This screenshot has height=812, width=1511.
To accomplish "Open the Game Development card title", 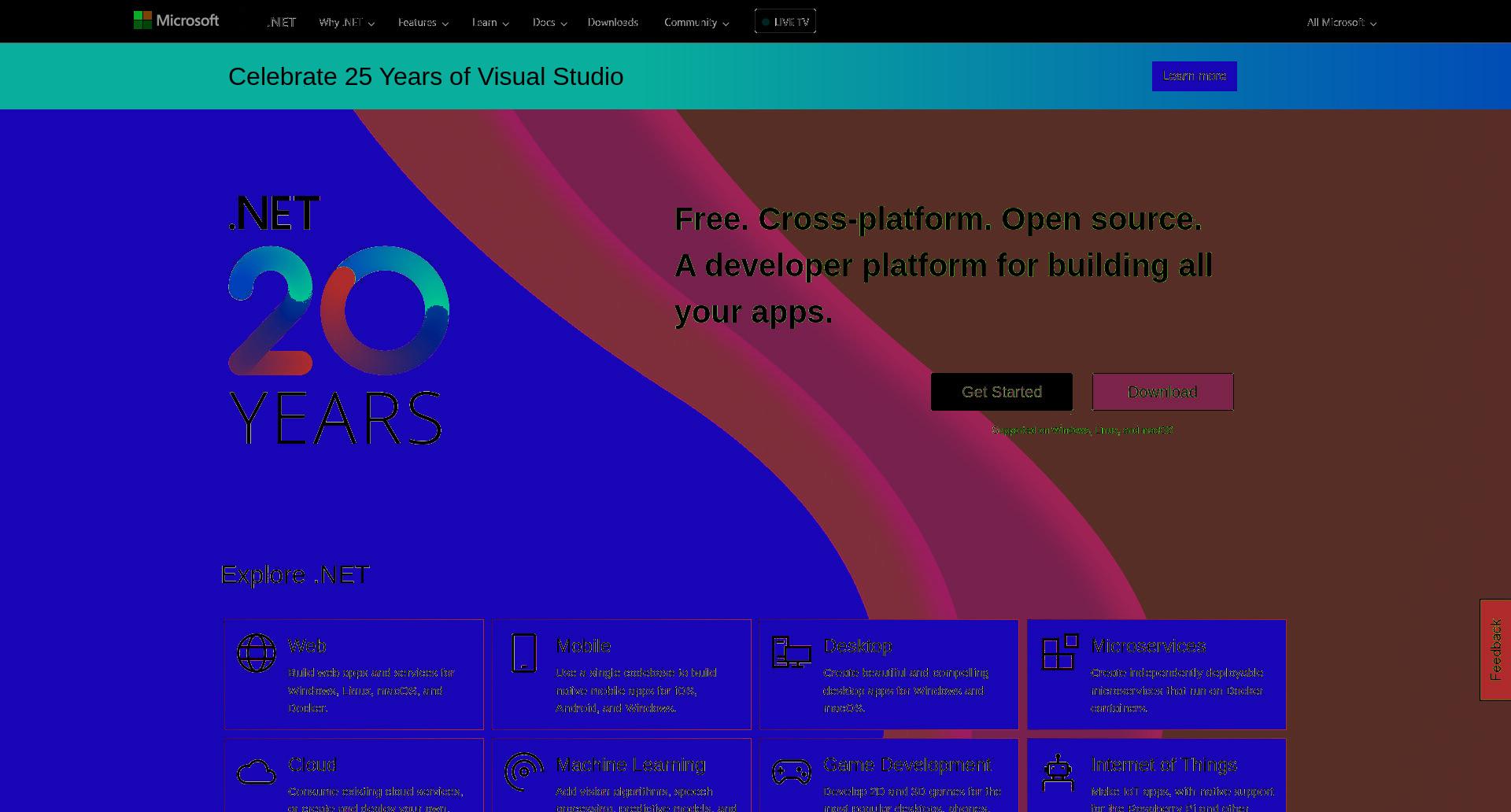I will pyautogui.click(x=907, y=765).
